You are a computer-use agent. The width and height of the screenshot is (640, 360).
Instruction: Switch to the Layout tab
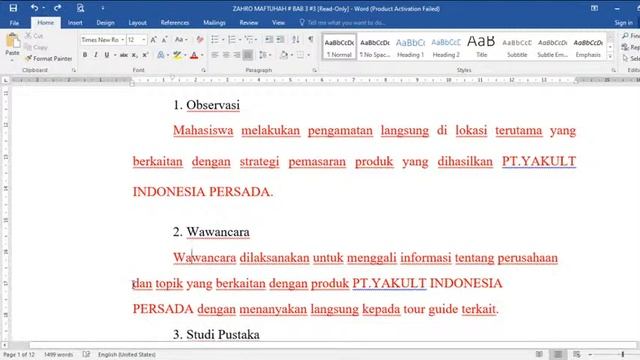click(x=138, y=23)
